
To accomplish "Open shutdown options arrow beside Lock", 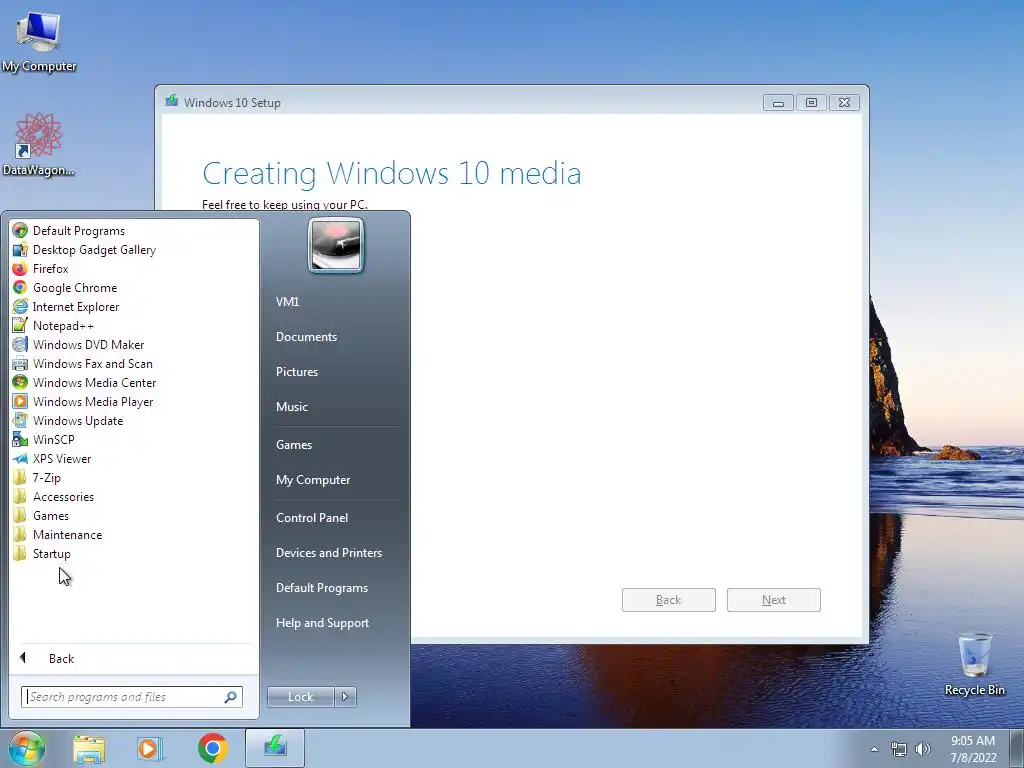I will (345, 697).
